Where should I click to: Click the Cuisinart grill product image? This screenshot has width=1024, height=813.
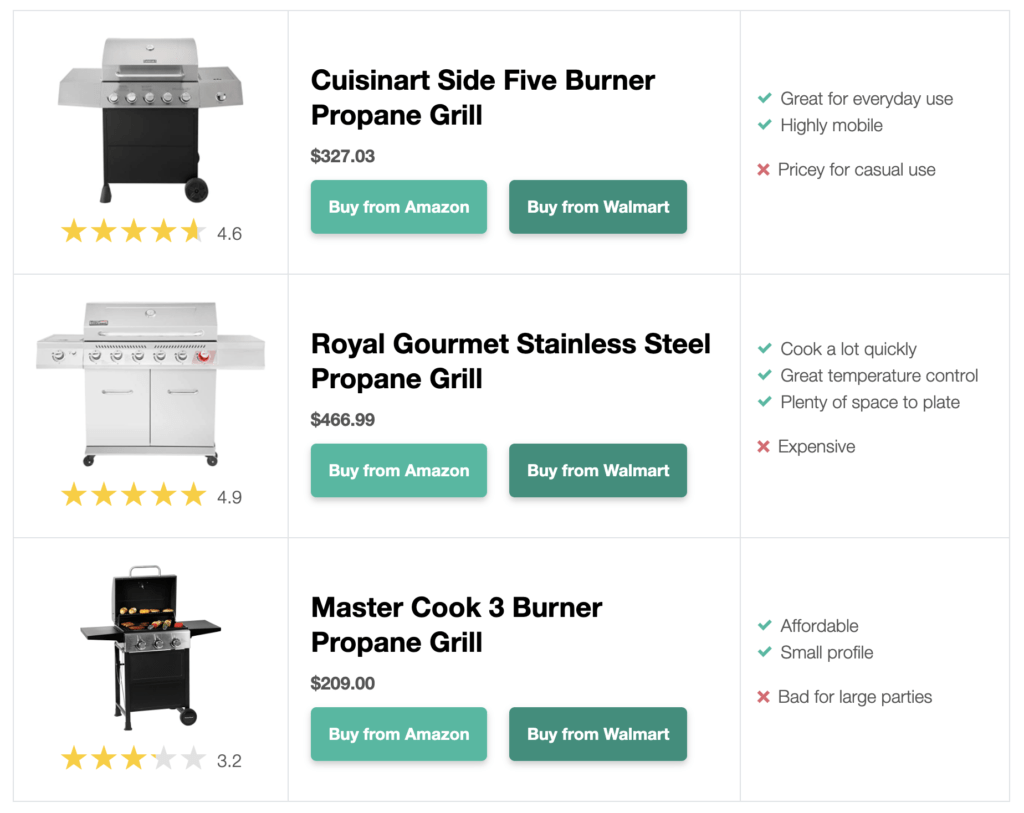(x=151, y=120)
